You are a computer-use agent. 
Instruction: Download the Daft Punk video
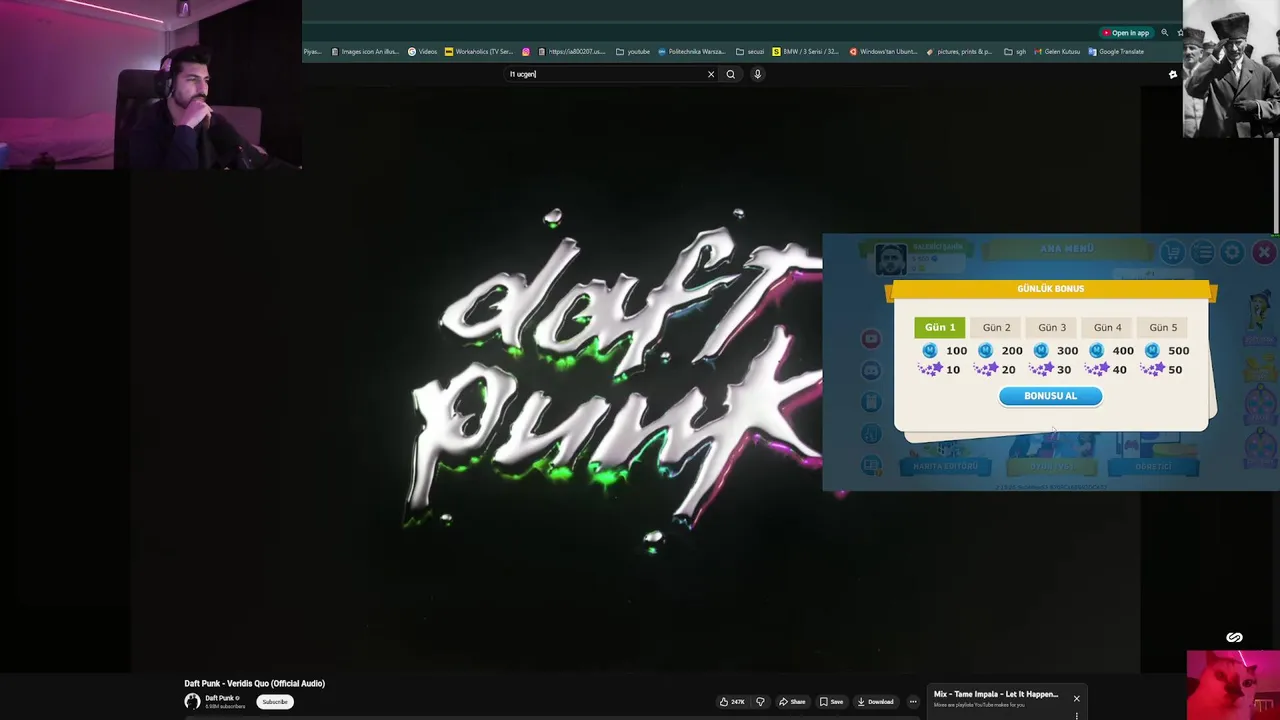pos(875,702)
